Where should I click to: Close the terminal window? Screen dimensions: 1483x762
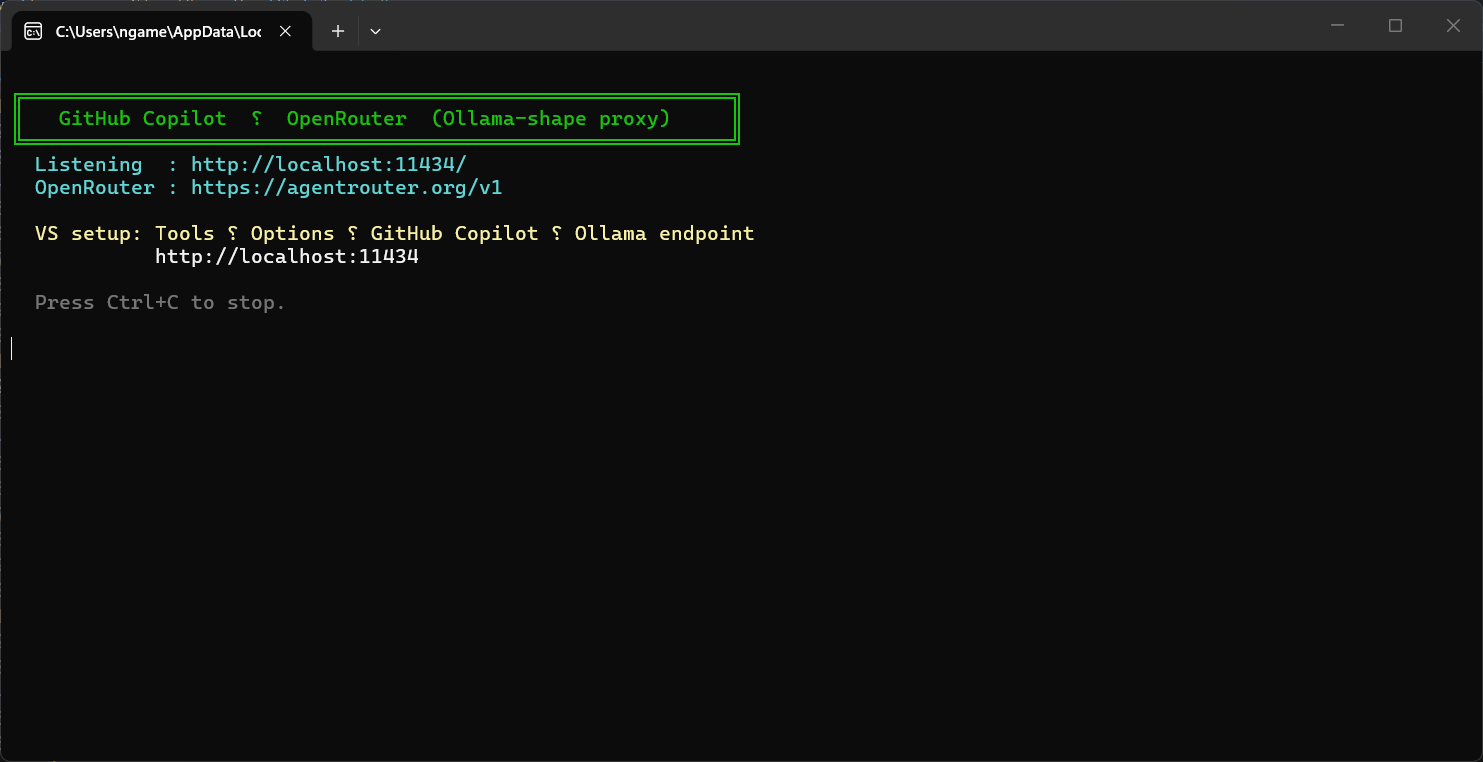point(1453,26)
